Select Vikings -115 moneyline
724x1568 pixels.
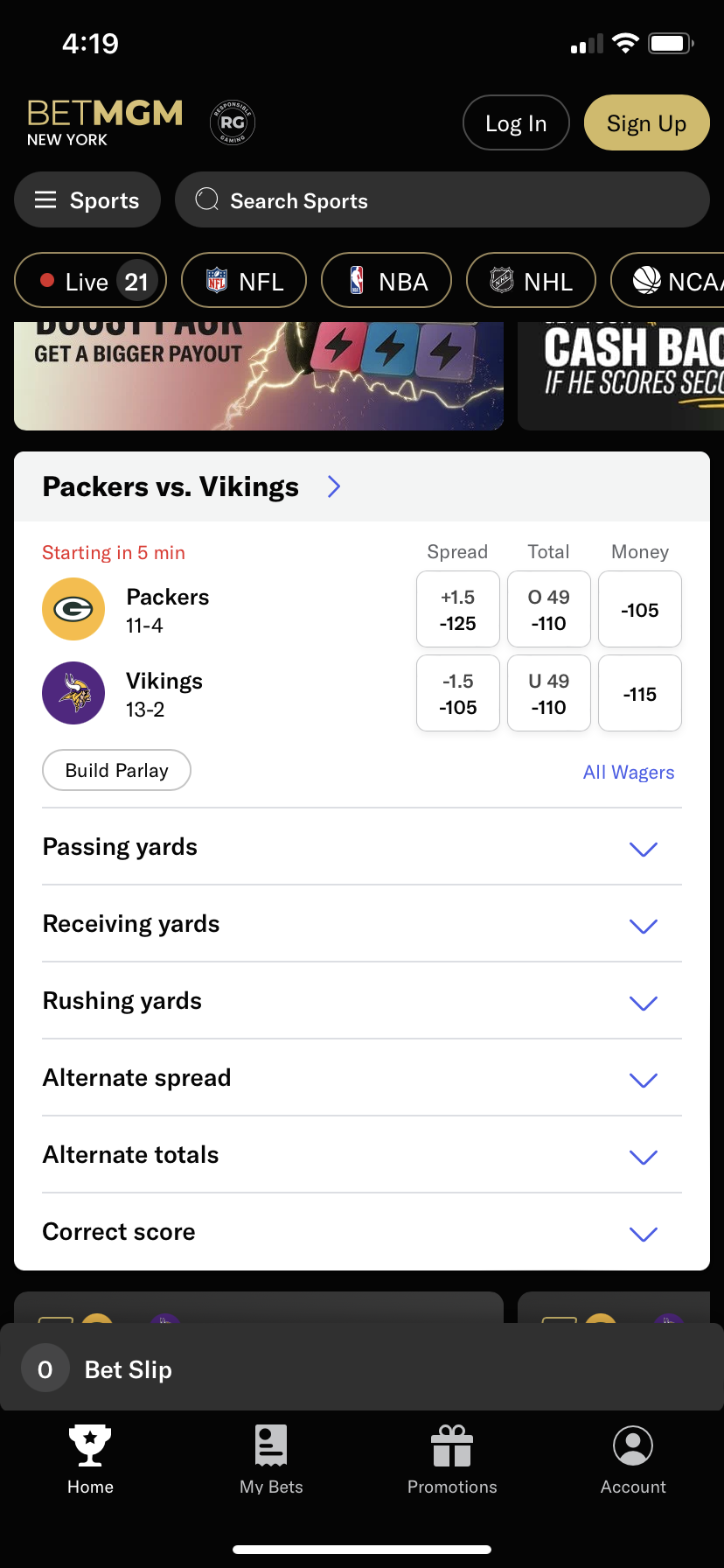pos(640,694)
